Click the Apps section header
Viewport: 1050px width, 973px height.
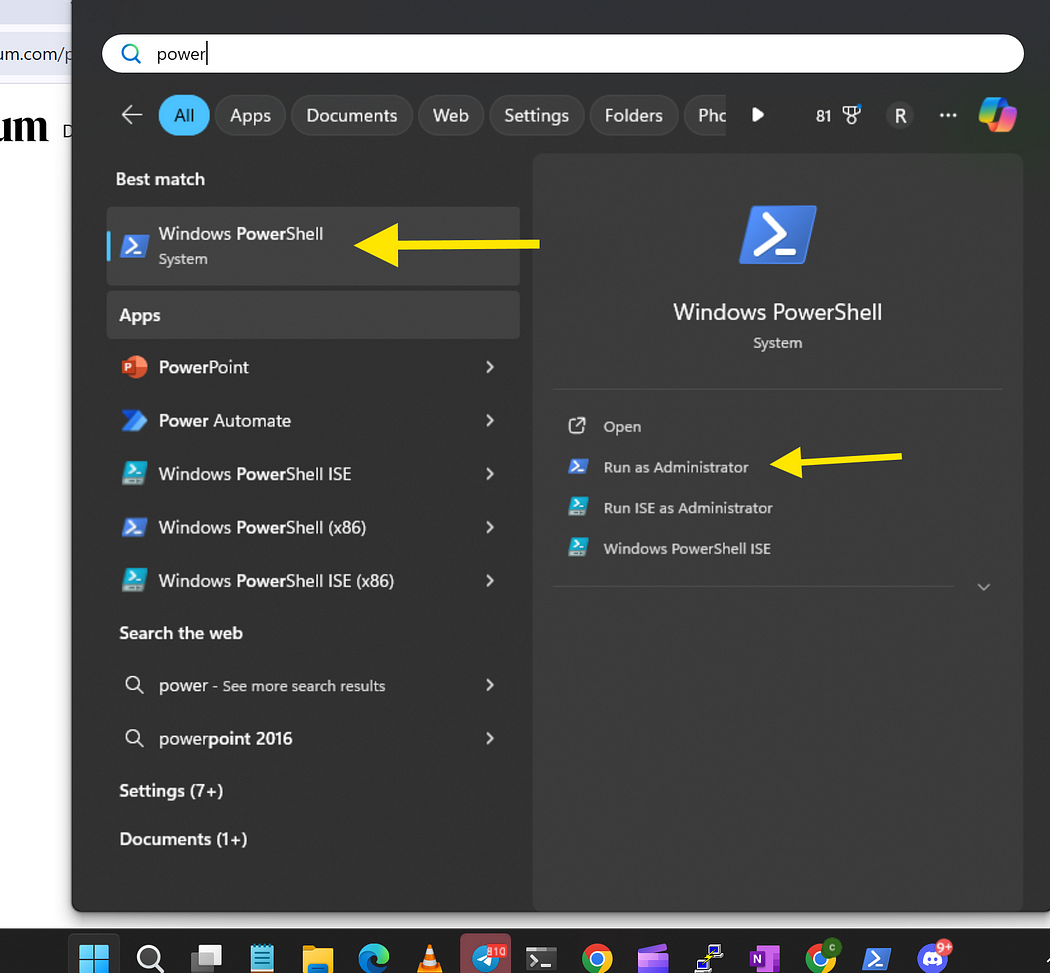313,315
